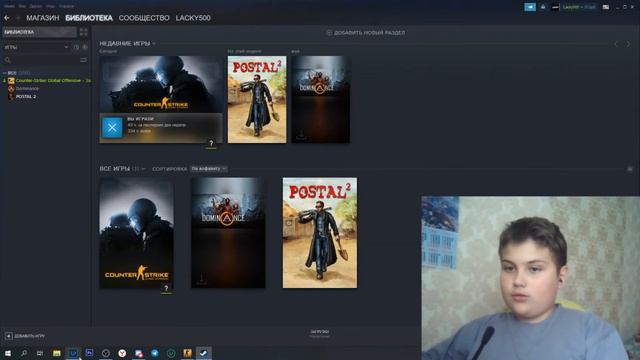Switch to Big Picture mode icon in the title bar
Screen dimensions: 640x360
(606, 7)
